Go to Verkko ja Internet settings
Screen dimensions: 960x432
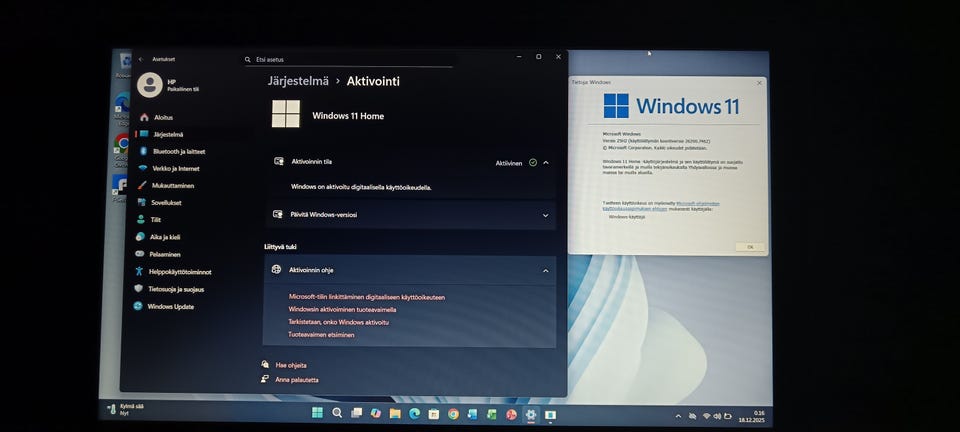pyautogui.click(x=176, y=168)
